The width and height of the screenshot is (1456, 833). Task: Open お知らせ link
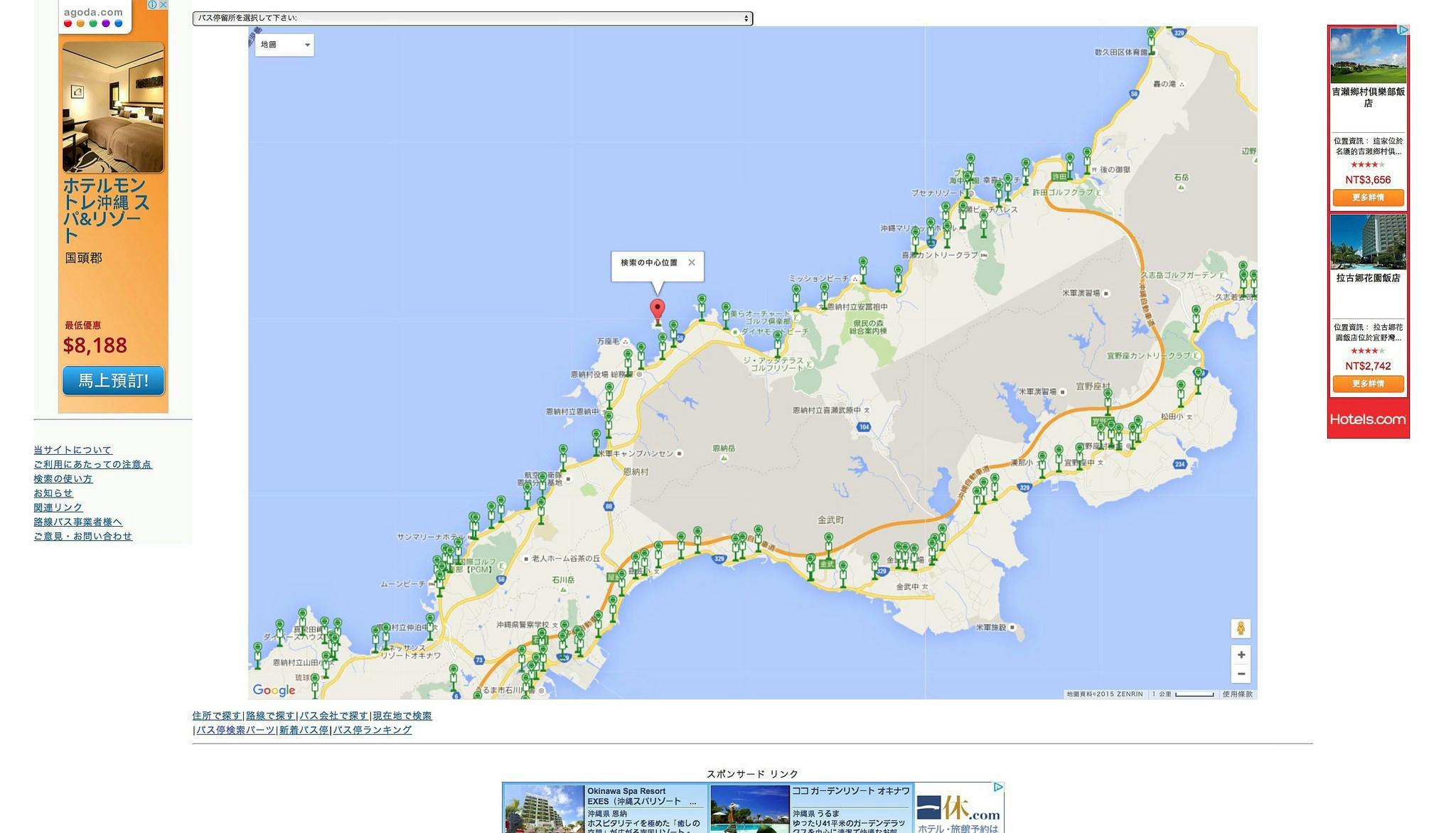(x=53, y=493)
